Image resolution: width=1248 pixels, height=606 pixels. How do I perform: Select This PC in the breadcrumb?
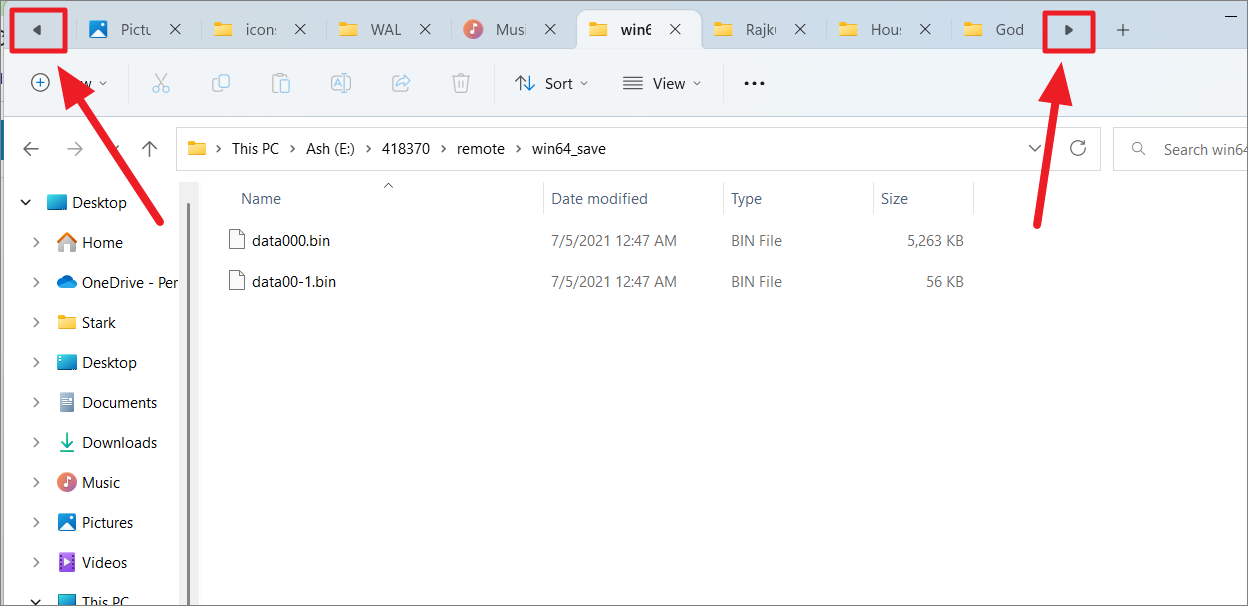pos(255,149)
